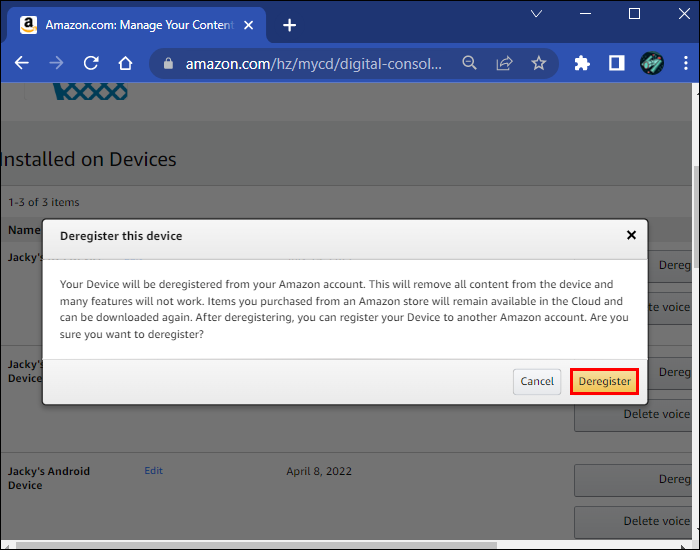Open the Chrome three-dot menu
The height and width of the screenshot is (550, 700).
[x=685, y=63]
